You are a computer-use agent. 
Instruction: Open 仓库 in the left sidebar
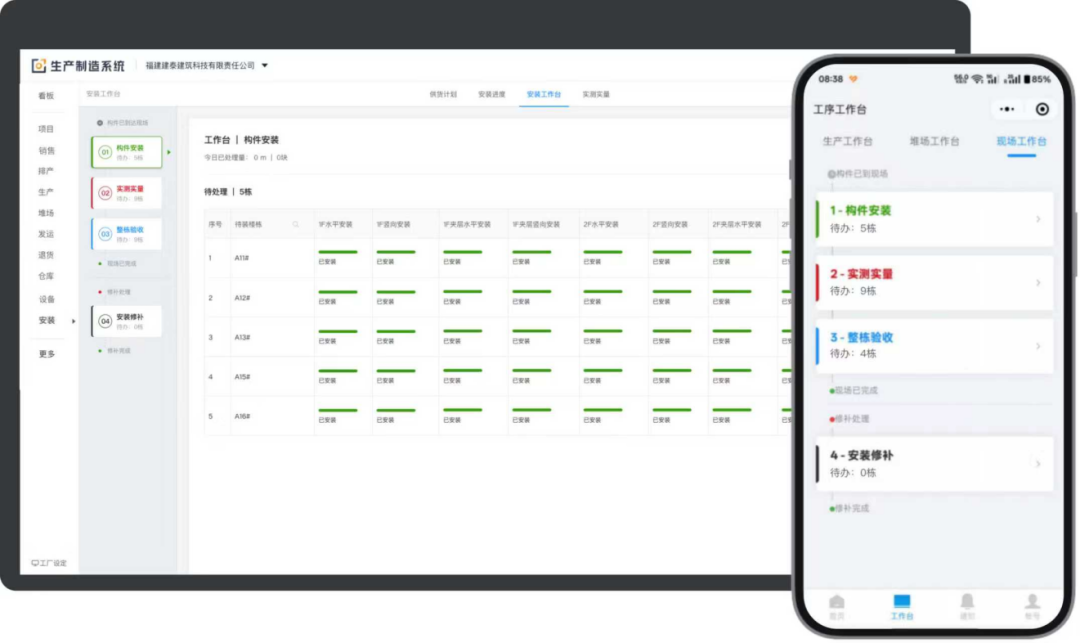tap(45, 276)
